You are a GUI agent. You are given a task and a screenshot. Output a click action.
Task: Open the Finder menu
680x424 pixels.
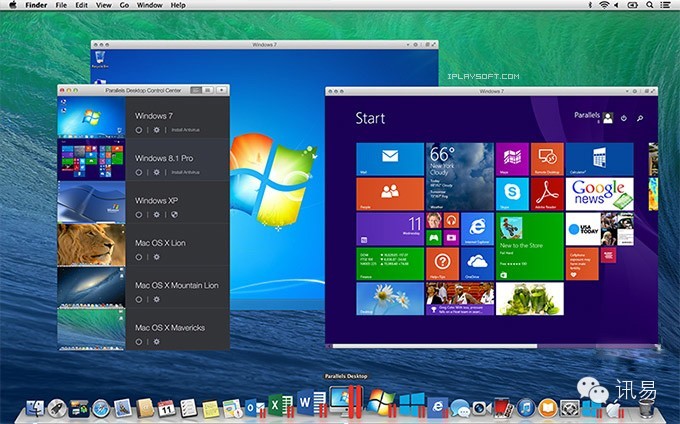(36, 5)
